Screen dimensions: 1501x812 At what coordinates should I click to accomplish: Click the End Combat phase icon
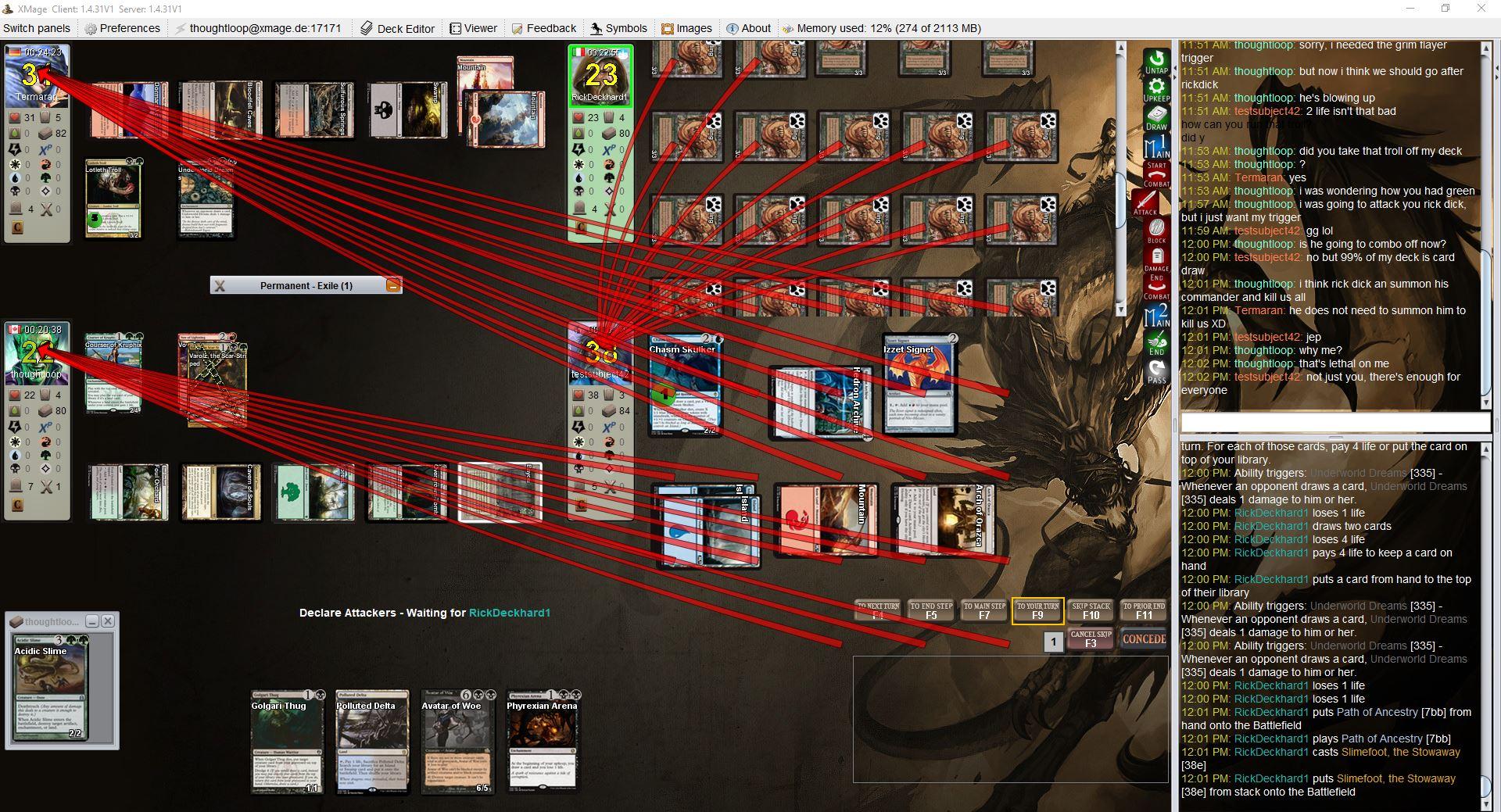[1156, 287]
